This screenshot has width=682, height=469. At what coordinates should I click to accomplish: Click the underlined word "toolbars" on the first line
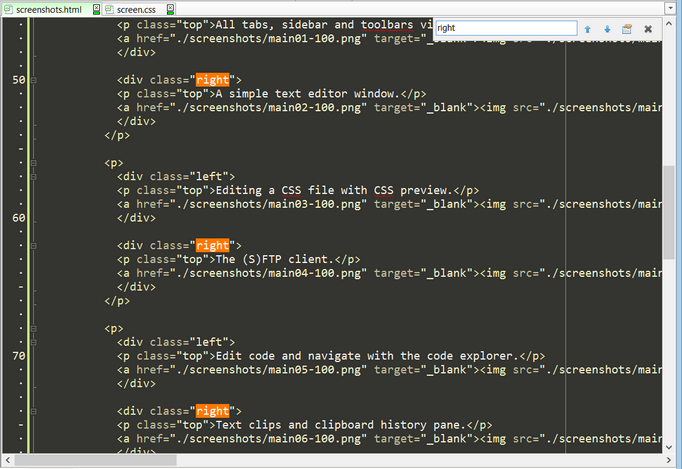pyautogui.click(x=387, y=25)
